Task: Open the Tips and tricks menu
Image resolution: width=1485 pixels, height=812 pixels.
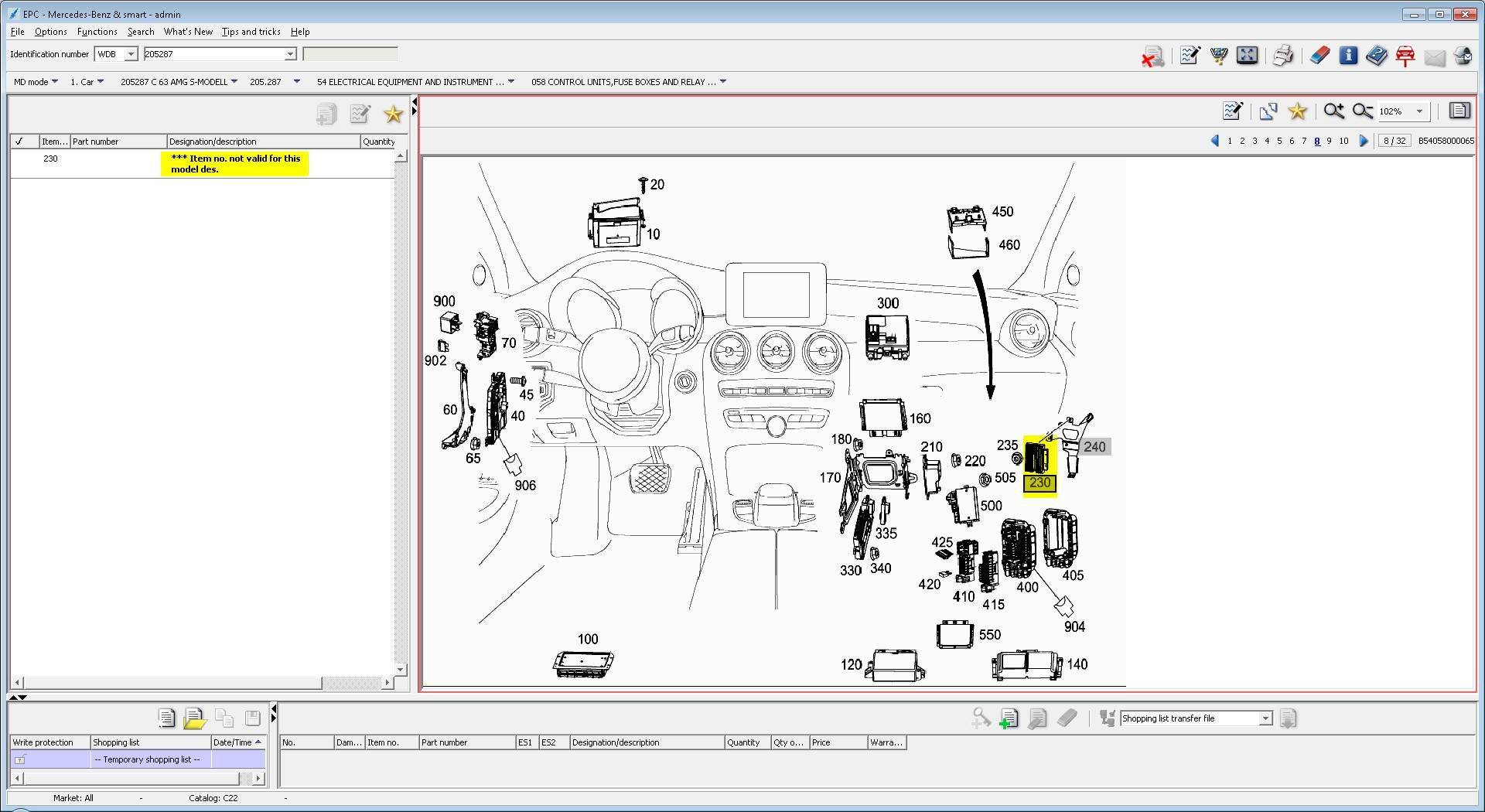Action: (251, 32)
